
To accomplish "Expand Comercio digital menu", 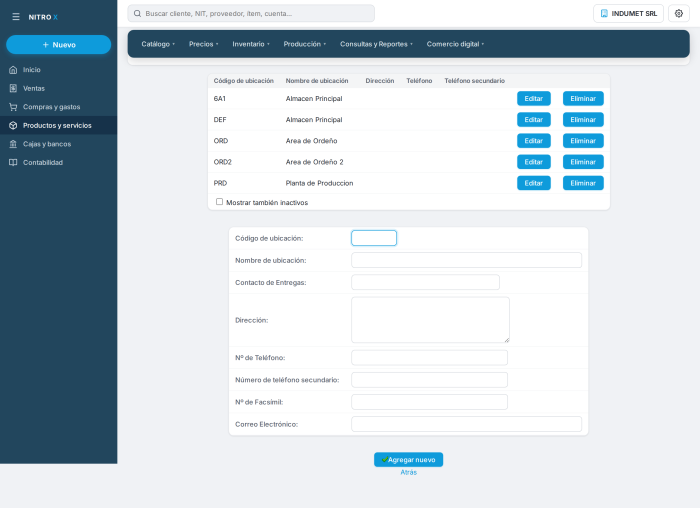I will click(x=455, y=44).
